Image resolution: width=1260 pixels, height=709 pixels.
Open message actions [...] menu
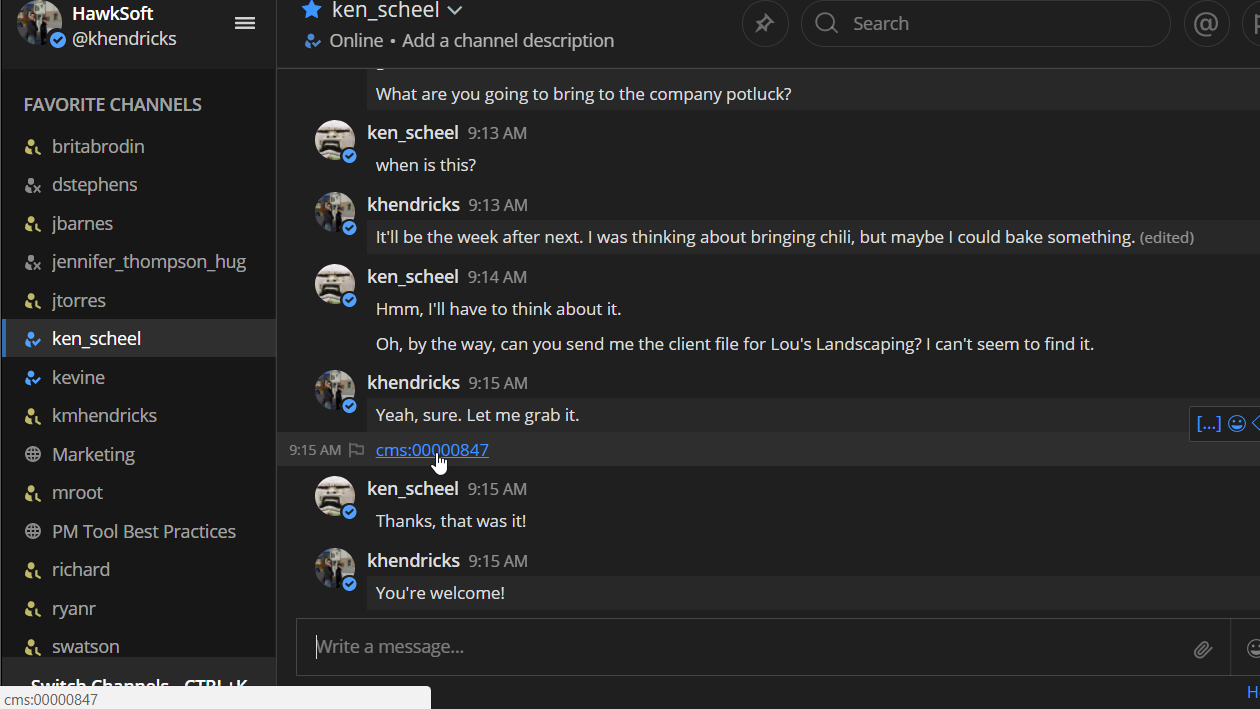click(1208, 424)
